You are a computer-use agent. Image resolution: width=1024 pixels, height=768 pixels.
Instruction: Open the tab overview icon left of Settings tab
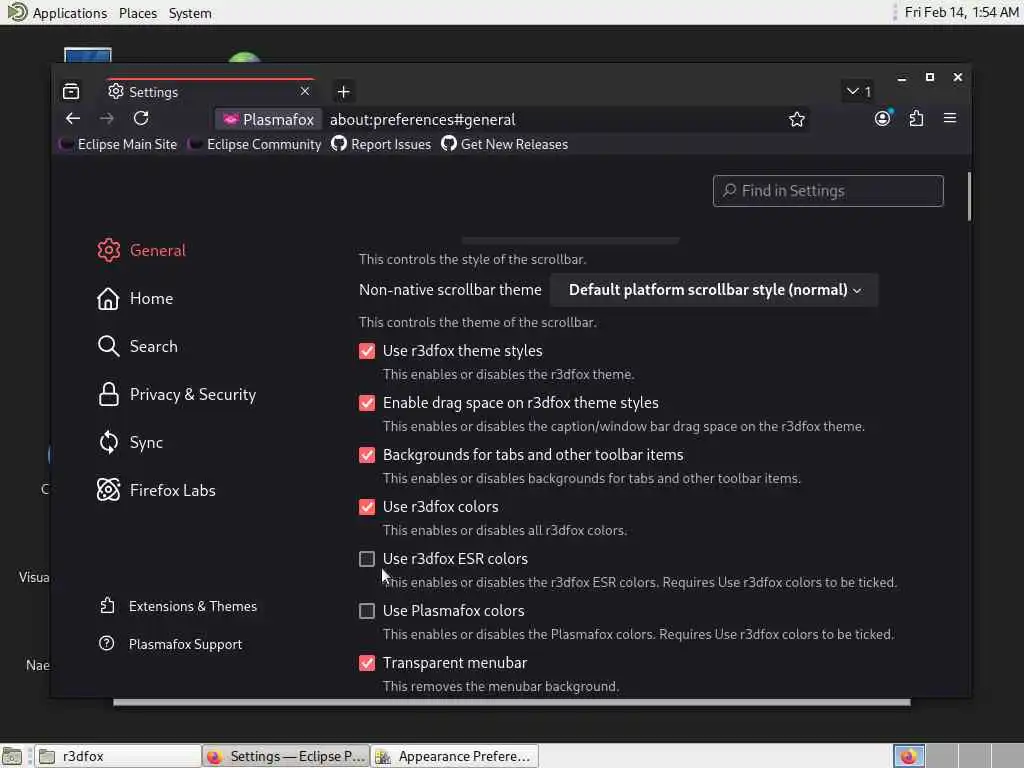[71, 91]
